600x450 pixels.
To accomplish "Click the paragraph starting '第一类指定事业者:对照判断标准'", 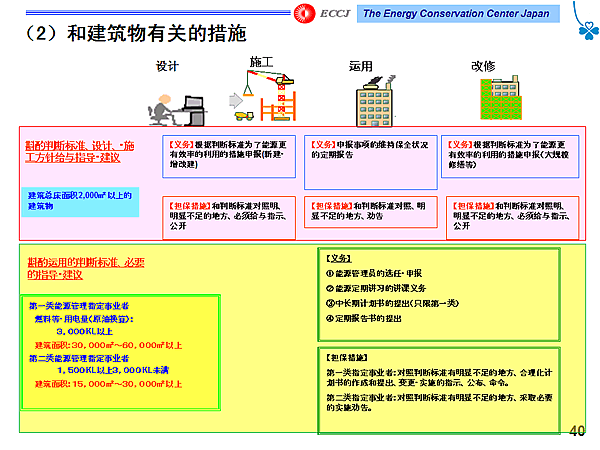I will coord(439,377).
